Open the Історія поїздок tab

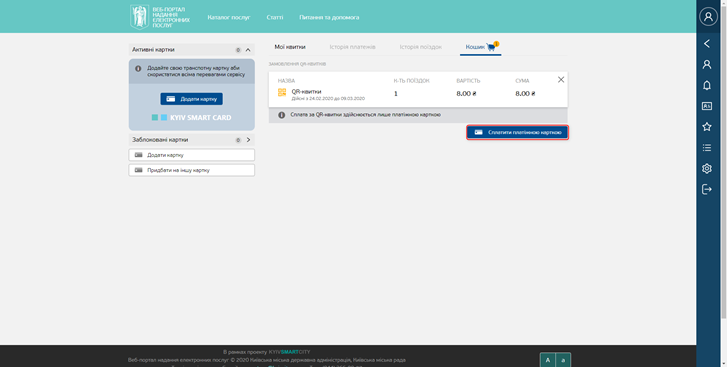point(421,47)
